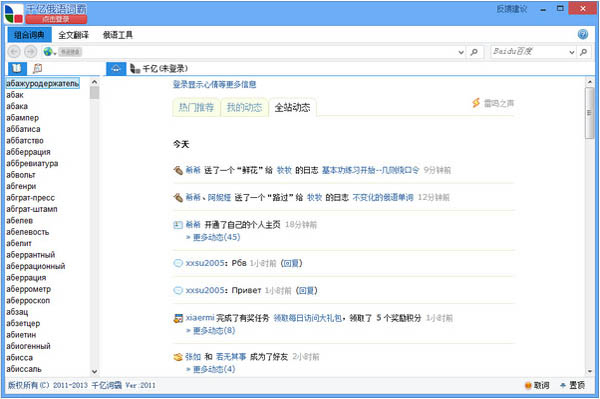Screen dimensions: 600x399
Task: Select the 热门推荐 tab
Action: 196,107
